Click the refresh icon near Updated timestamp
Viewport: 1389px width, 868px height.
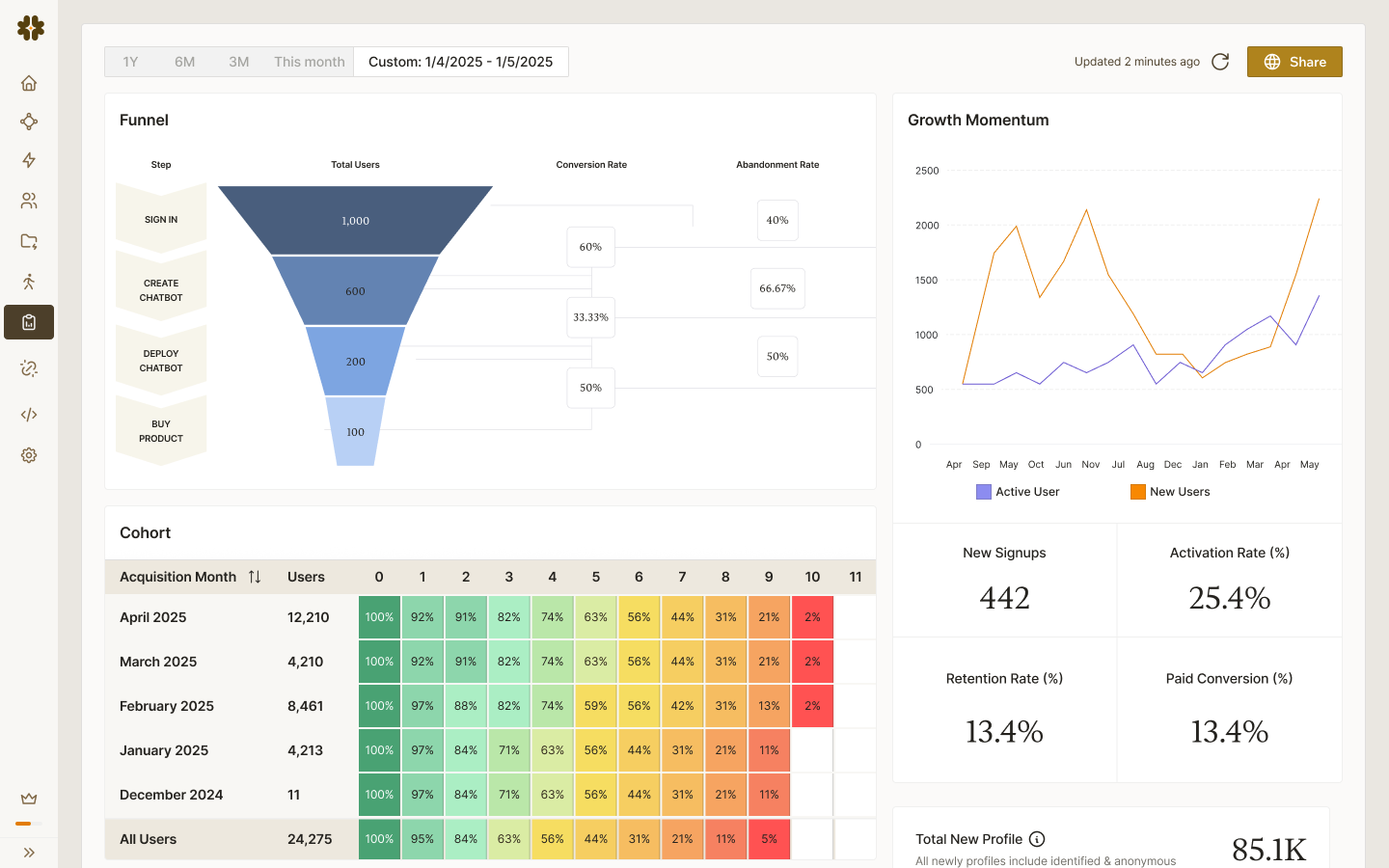click(1220, 61)
